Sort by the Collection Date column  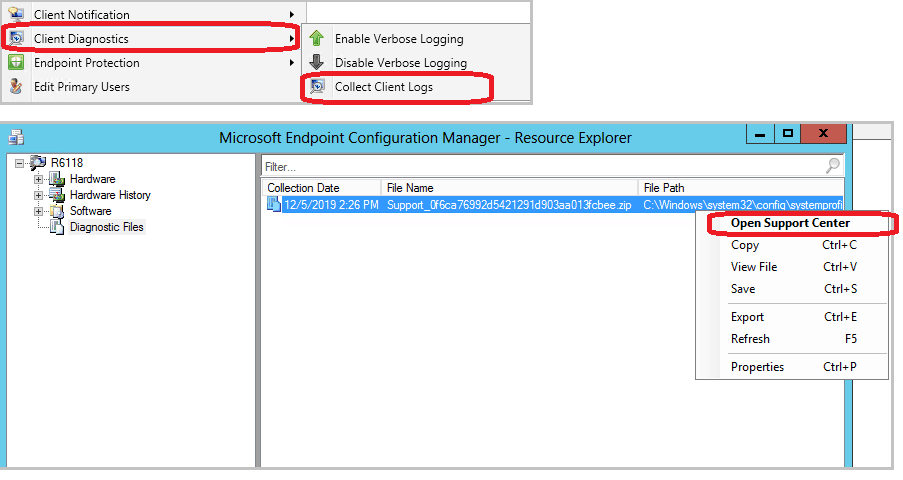point(321,188)
